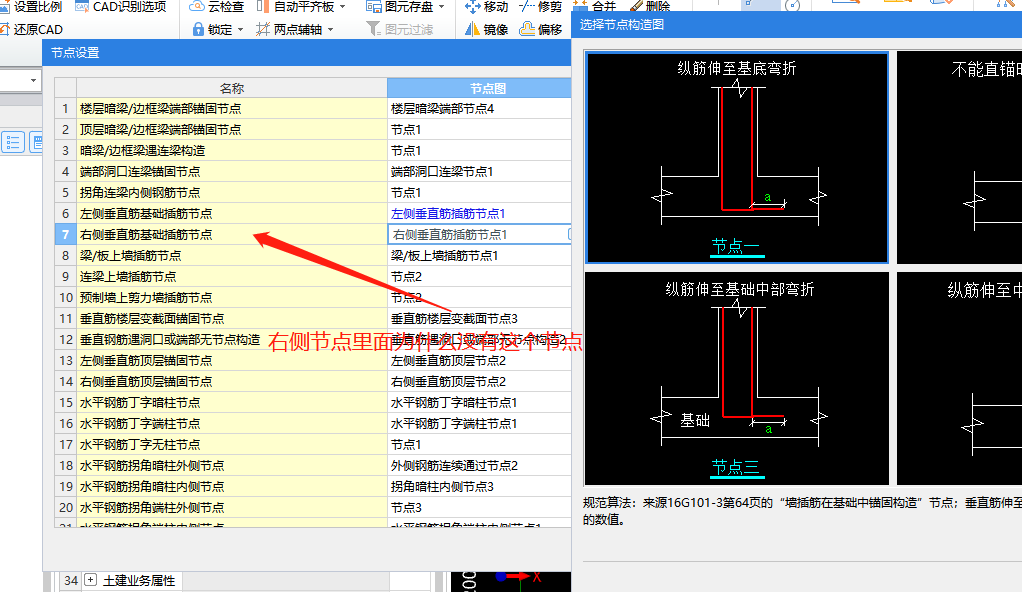Select the 镜像 mirror tool
1022x592 pixels.
coord(486,29)
